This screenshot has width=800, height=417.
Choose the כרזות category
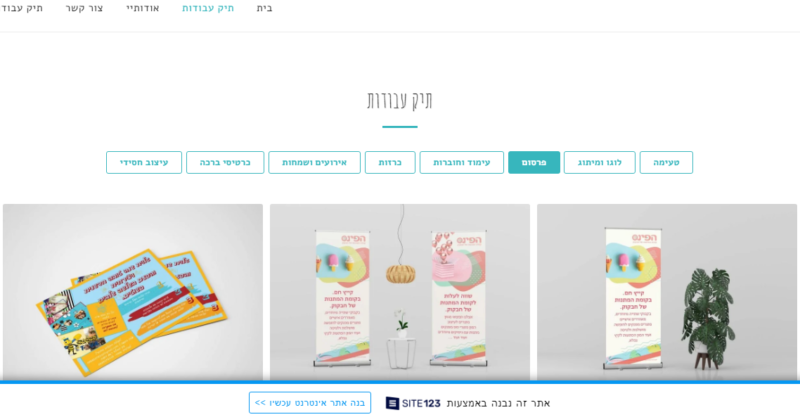(x=390, y=162)
